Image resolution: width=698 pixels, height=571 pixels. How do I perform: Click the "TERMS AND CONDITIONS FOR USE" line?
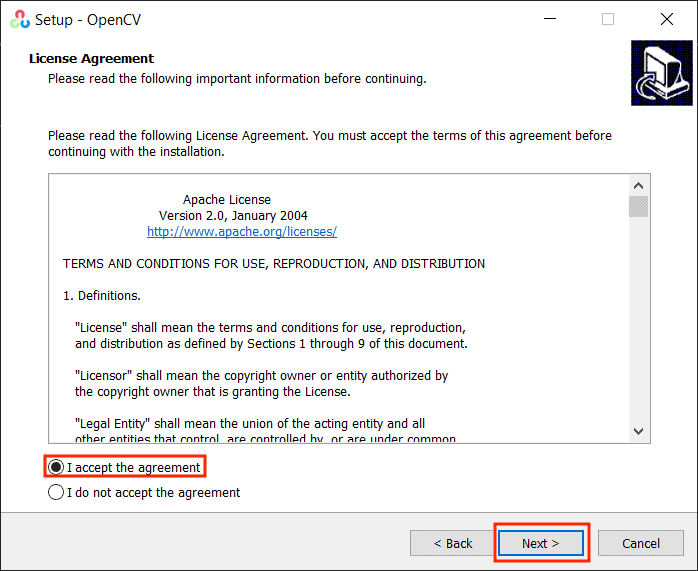[274, 263]
